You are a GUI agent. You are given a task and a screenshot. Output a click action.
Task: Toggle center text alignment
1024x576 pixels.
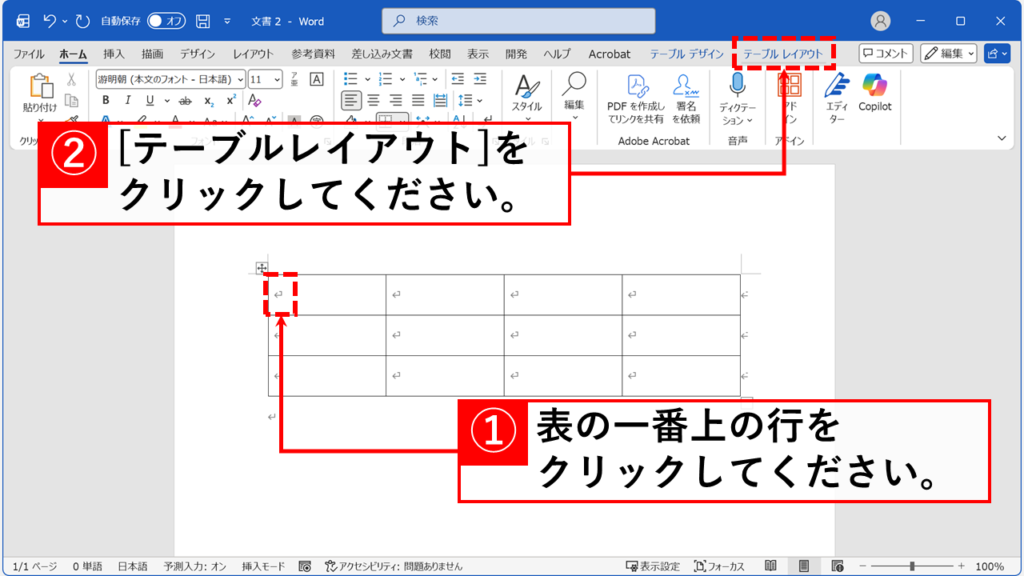374,98
